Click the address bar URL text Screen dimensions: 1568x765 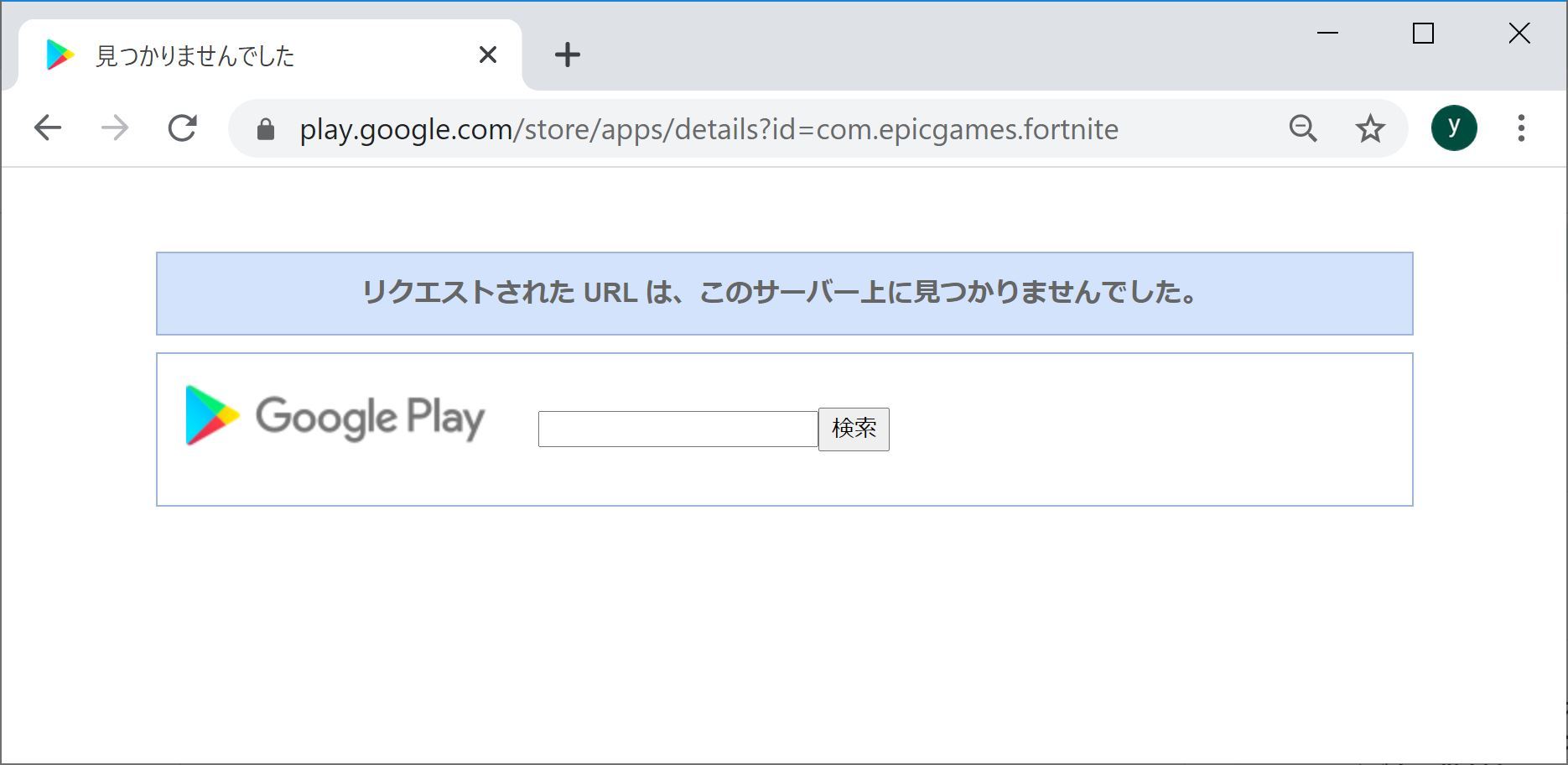point(709,129)
